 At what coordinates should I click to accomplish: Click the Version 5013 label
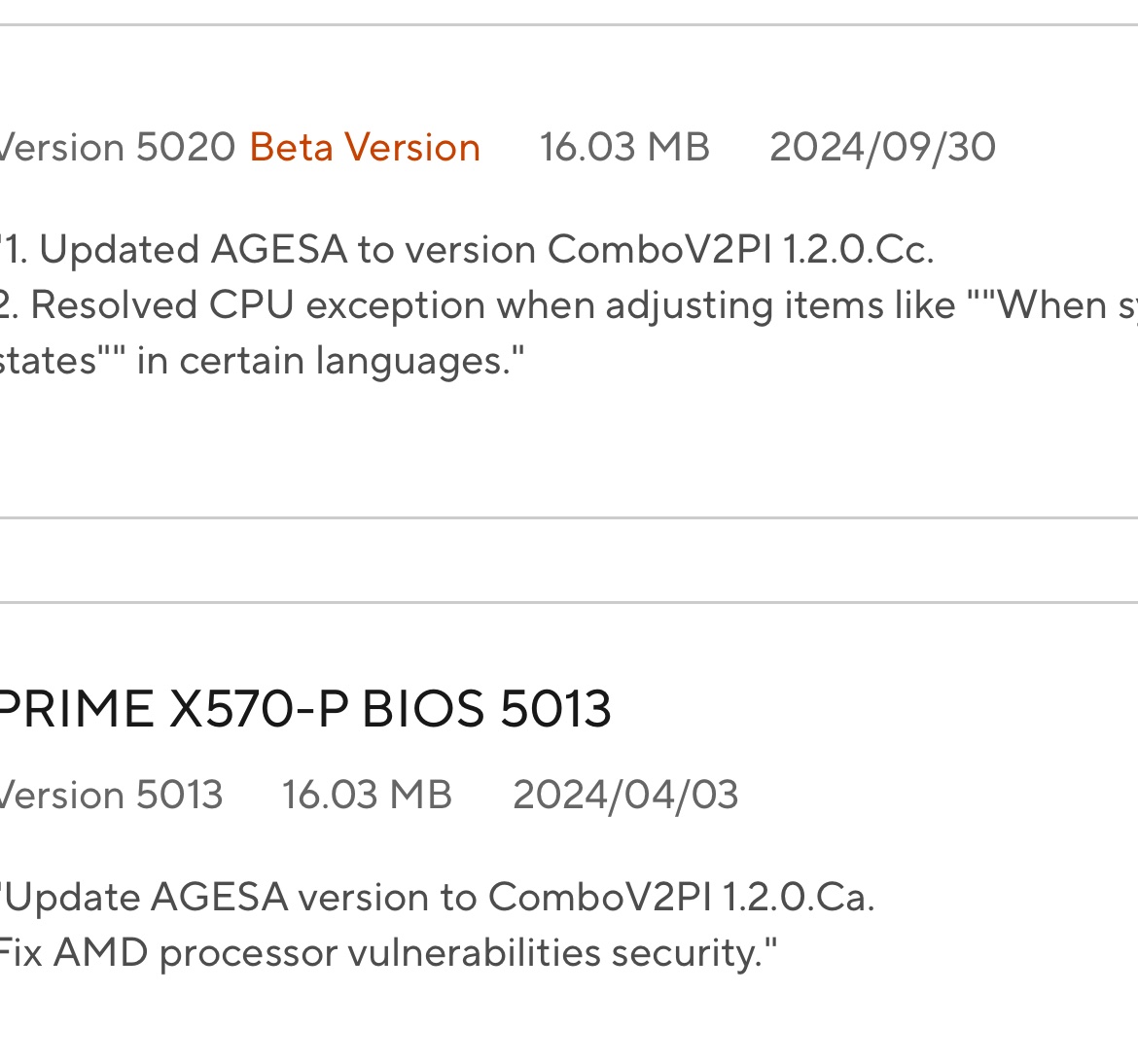[111, 795]
